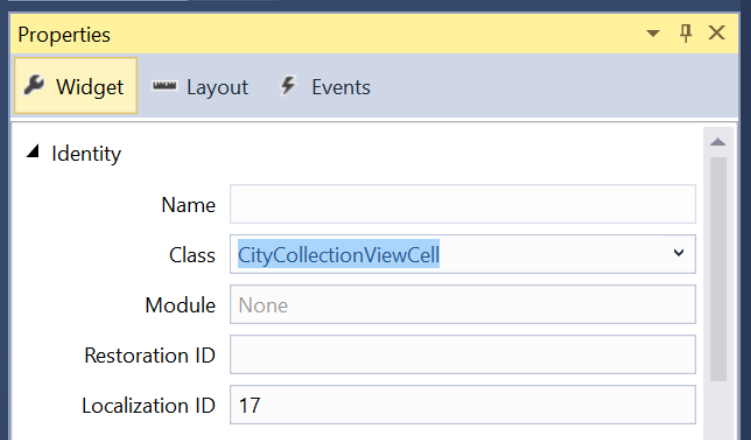Image resolution: width=751 pixels, height=440 pixels.
Task: Click the scrollbar up arrow
Action: (718, 142)
